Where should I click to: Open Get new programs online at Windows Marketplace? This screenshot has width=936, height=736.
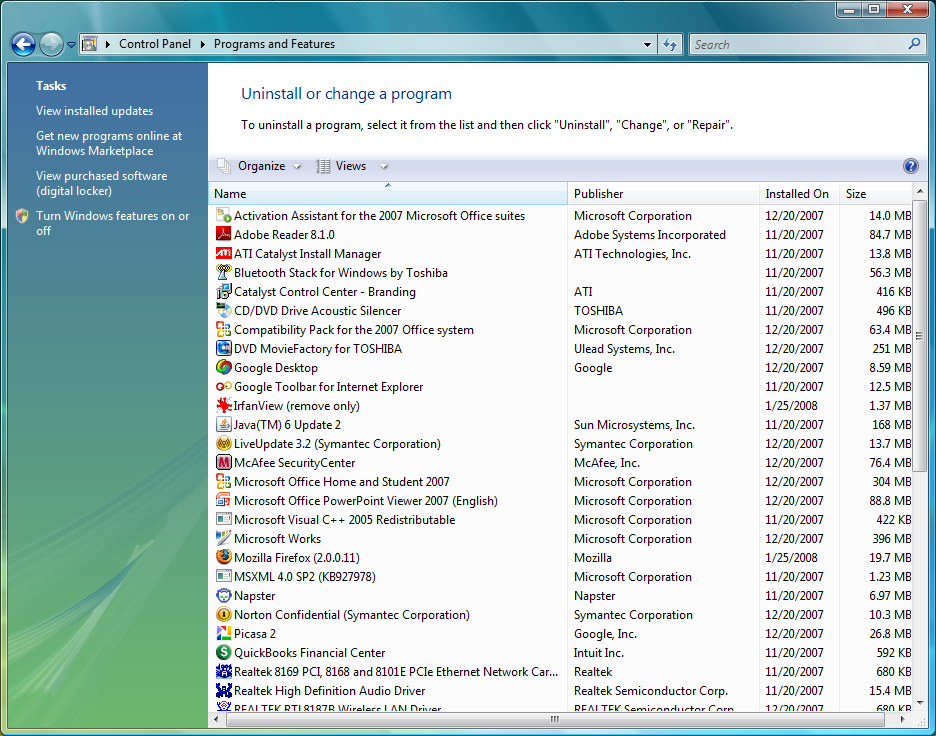pos(109,143)
